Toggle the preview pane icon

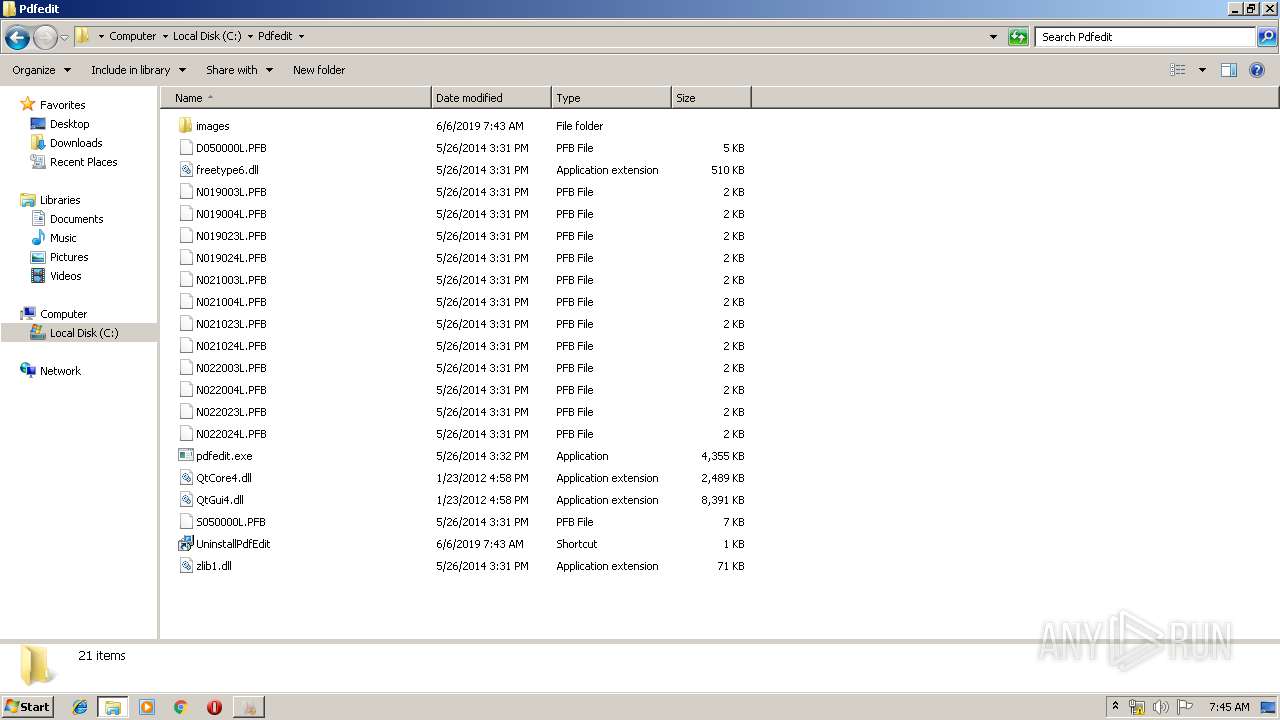[1229, 70]
